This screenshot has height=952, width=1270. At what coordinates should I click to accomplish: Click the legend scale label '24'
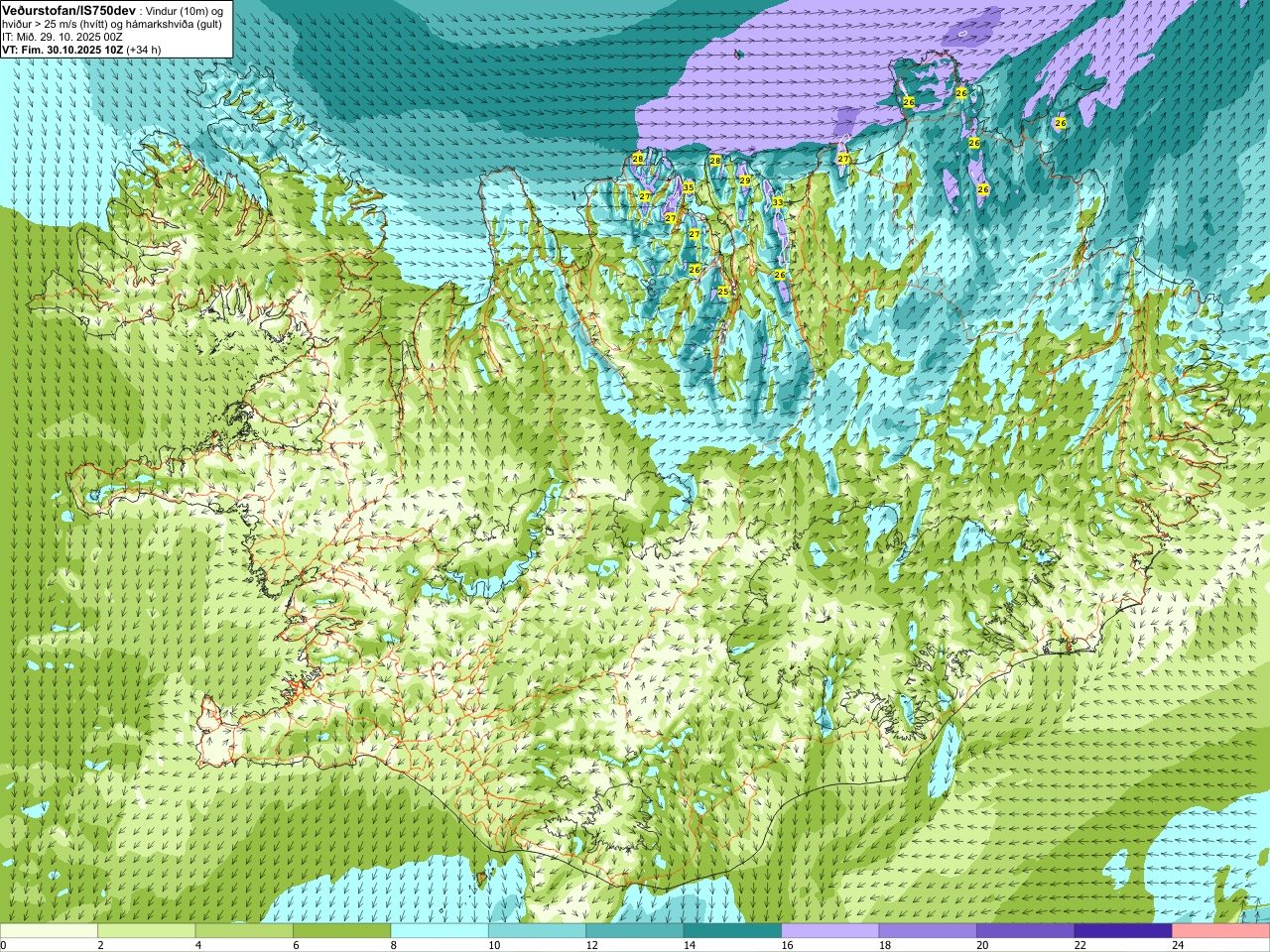pyautogui.click(x=1178, y=945)
